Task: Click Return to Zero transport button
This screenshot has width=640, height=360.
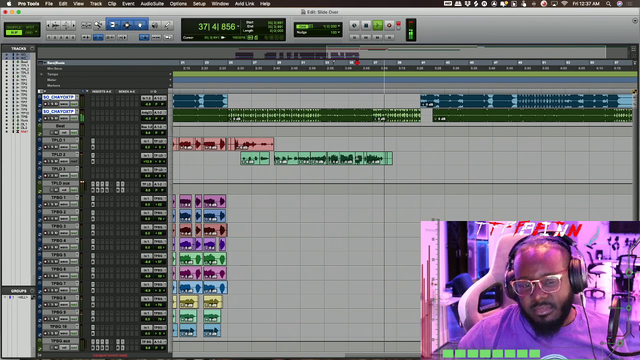Action: click(354, 37)
